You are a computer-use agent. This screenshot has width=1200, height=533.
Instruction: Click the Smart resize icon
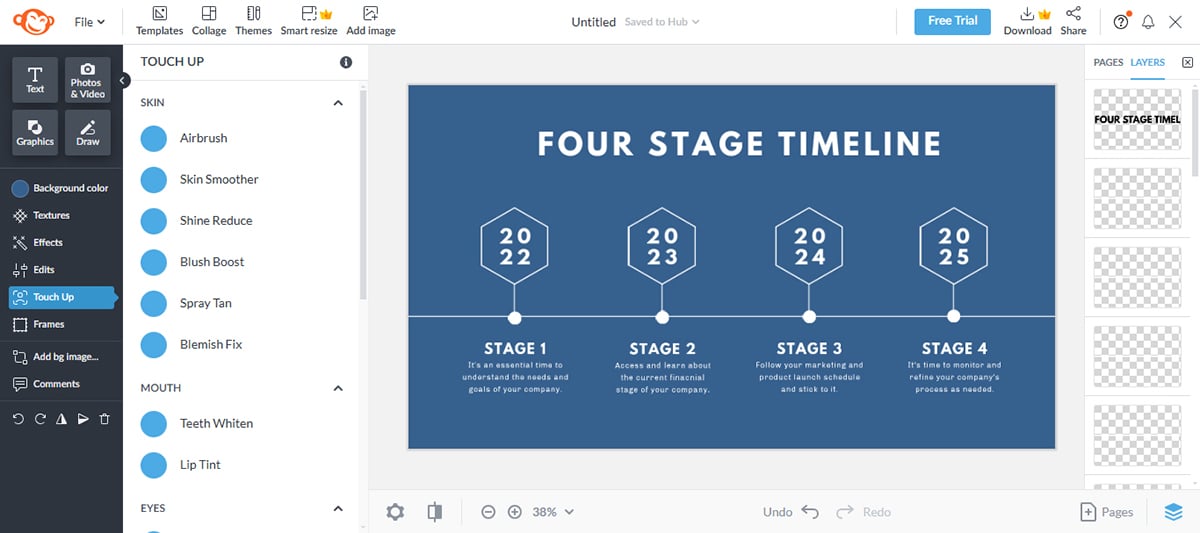tap(308, 20)
